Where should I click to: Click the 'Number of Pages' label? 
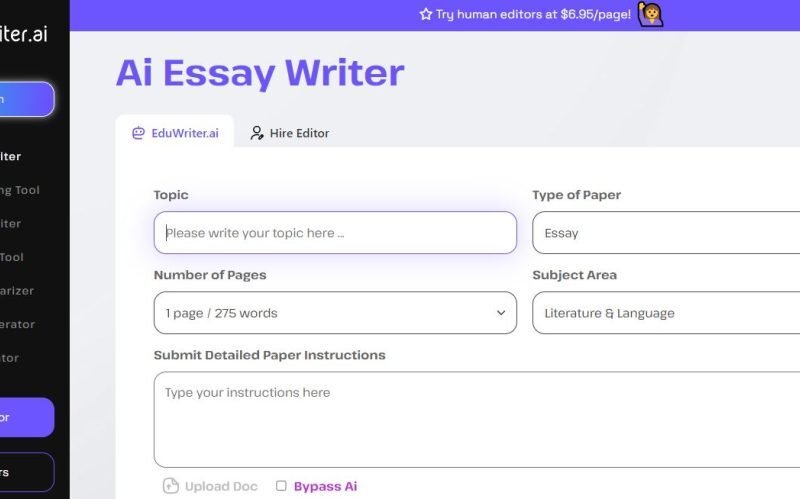pyautogui.click(x=210, y=275)
